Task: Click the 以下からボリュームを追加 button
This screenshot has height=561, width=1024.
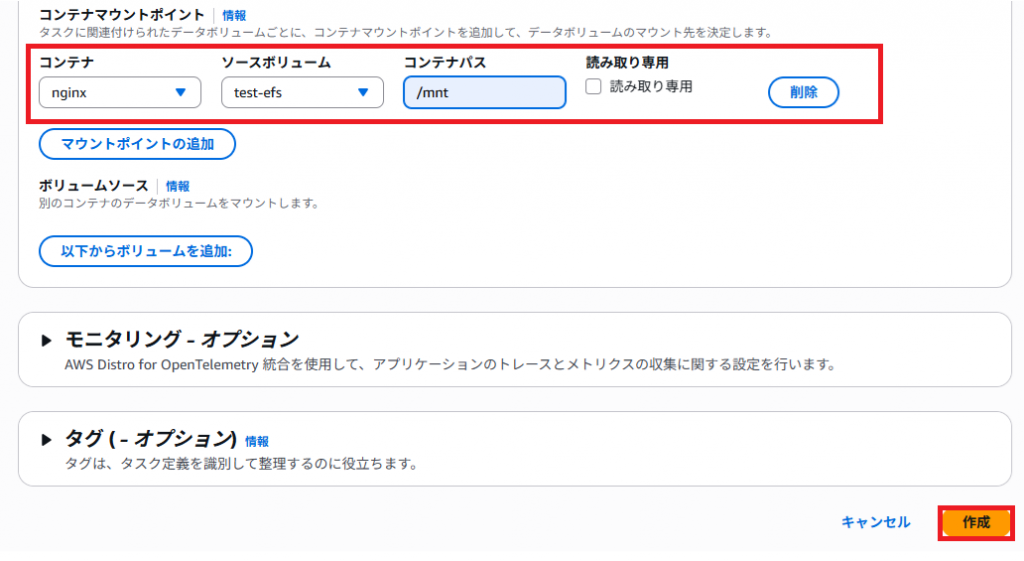Action: pos(145,251)
